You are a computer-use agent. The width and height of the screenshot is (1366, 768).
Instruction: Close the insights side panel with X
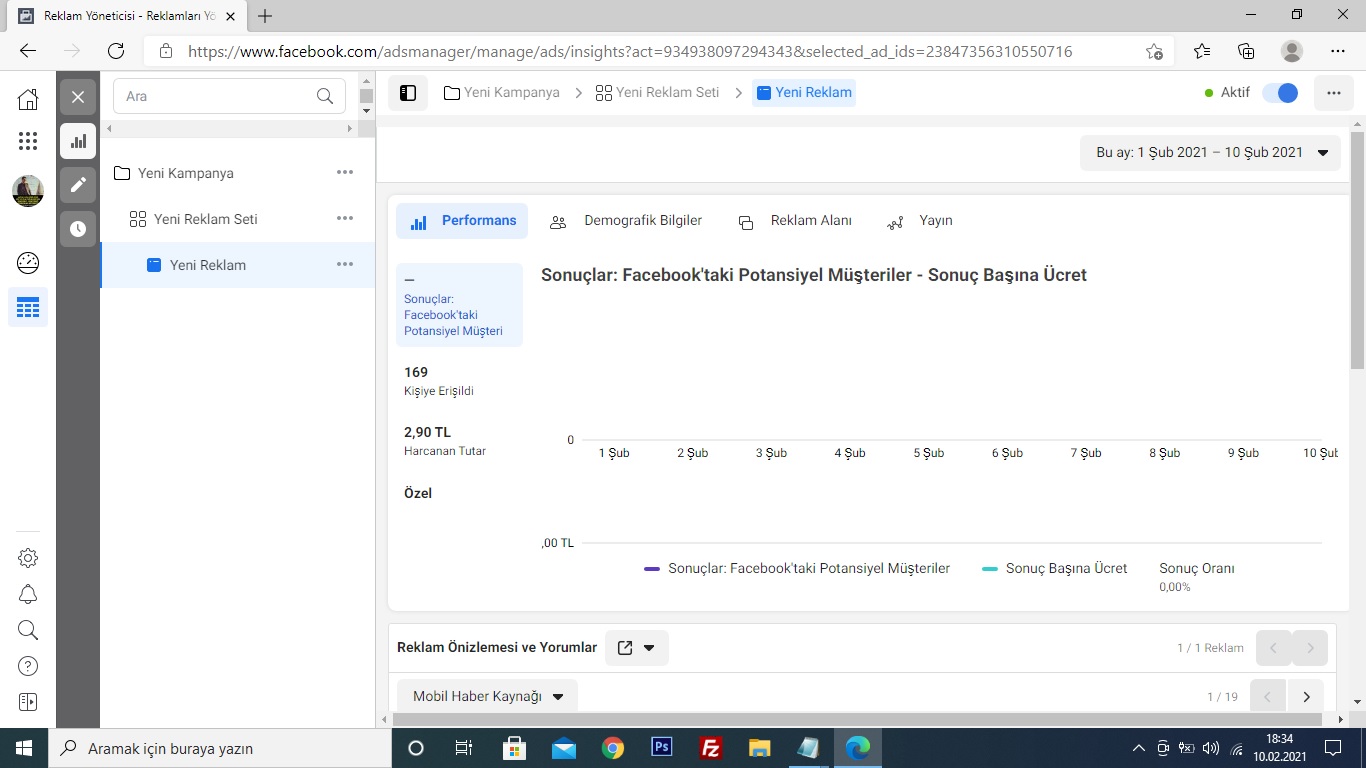pyautogui.click(x=78, y=97)
